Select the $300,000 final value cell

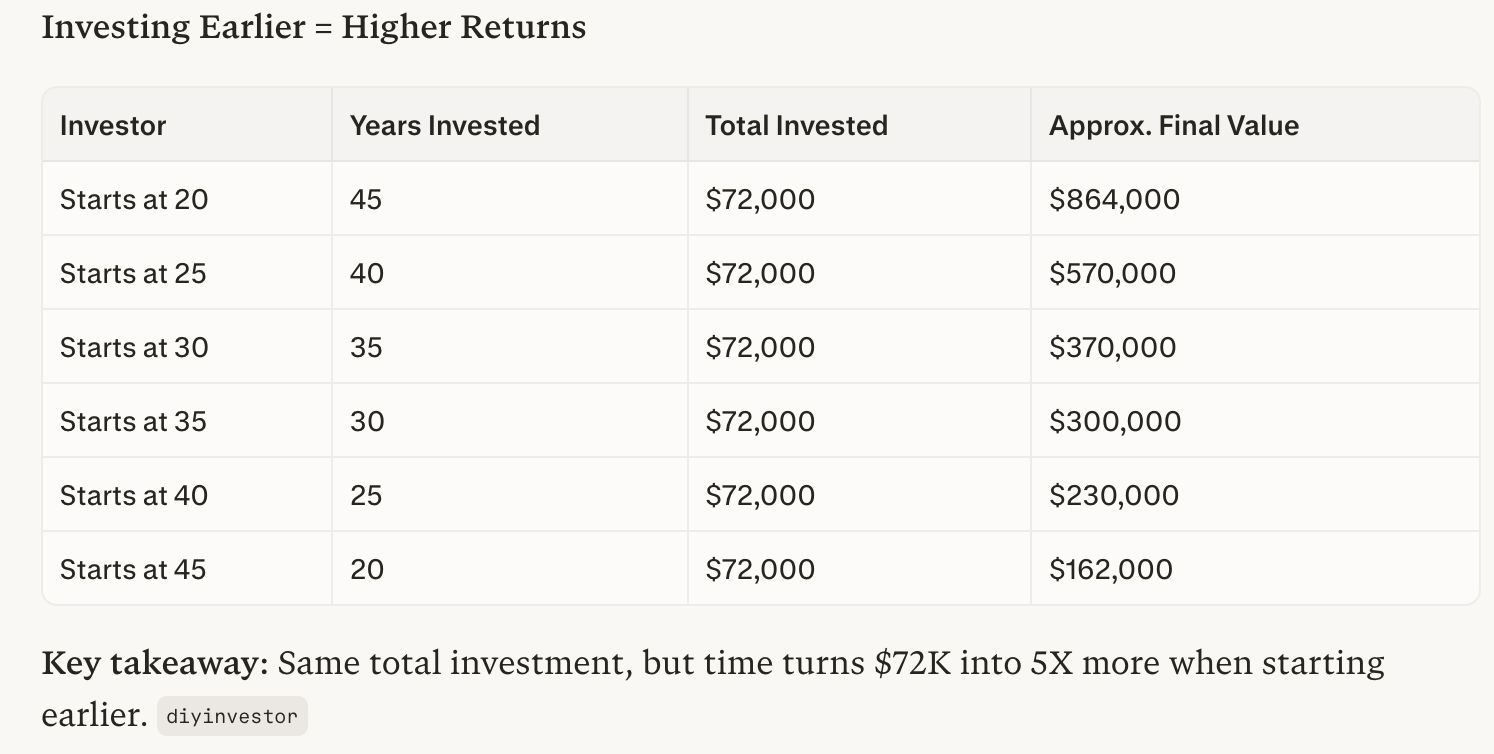coord(1114,422)
